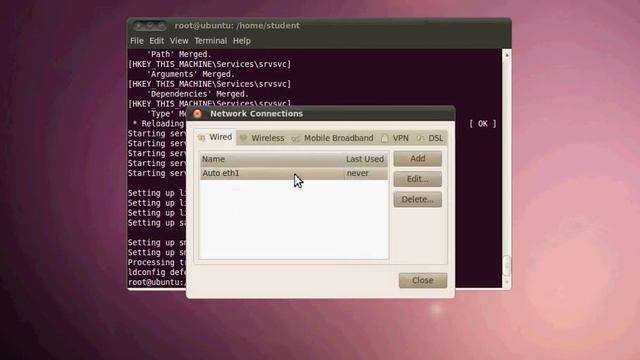Screen dimensions: 640x360
Task: Click the Mobile Broadband tab's icon
Action: point(296,139)
